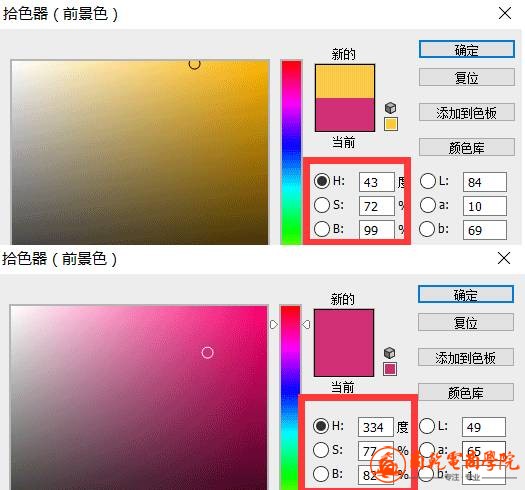Image resolution: width=525 pixels, height=490 pixels.
Task: Close the top color picker dialog
Action: (505, 13)
